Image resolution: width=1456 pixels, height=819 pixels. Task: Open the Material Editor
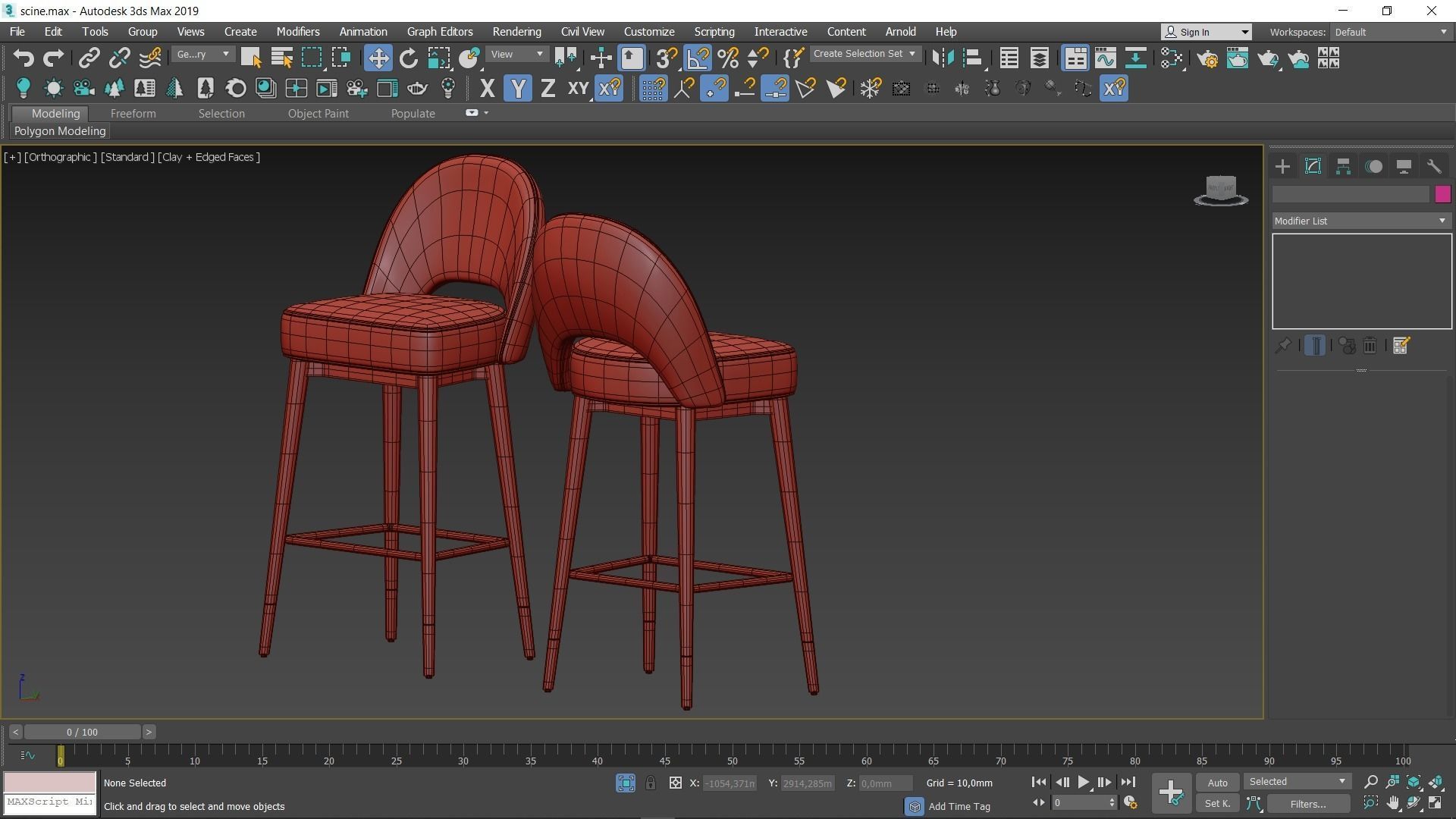(1172, 58)
